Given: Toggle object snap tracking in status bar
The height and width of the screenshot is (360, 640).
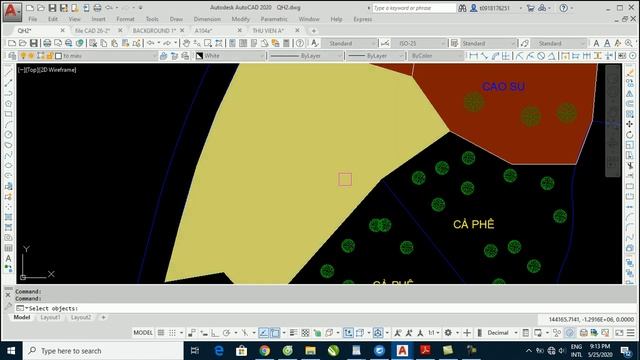Looking at the screenshot, I should pyautogui.click(x=263, y=333).
